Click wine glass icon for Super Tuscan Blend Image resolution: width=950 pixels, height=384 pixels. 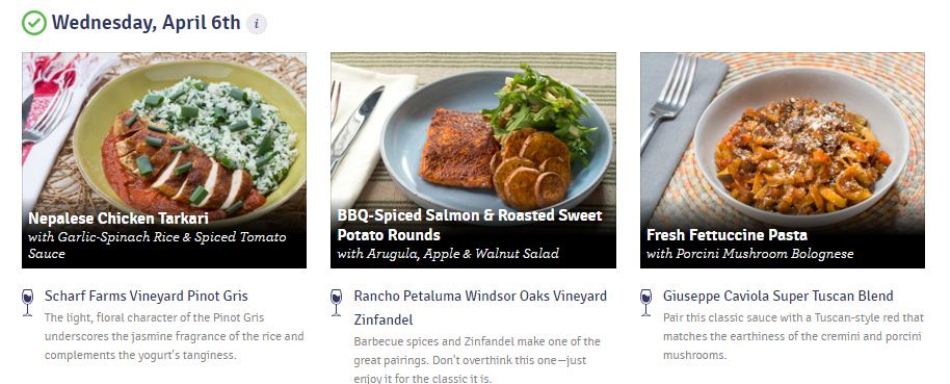tap(646, 302)
